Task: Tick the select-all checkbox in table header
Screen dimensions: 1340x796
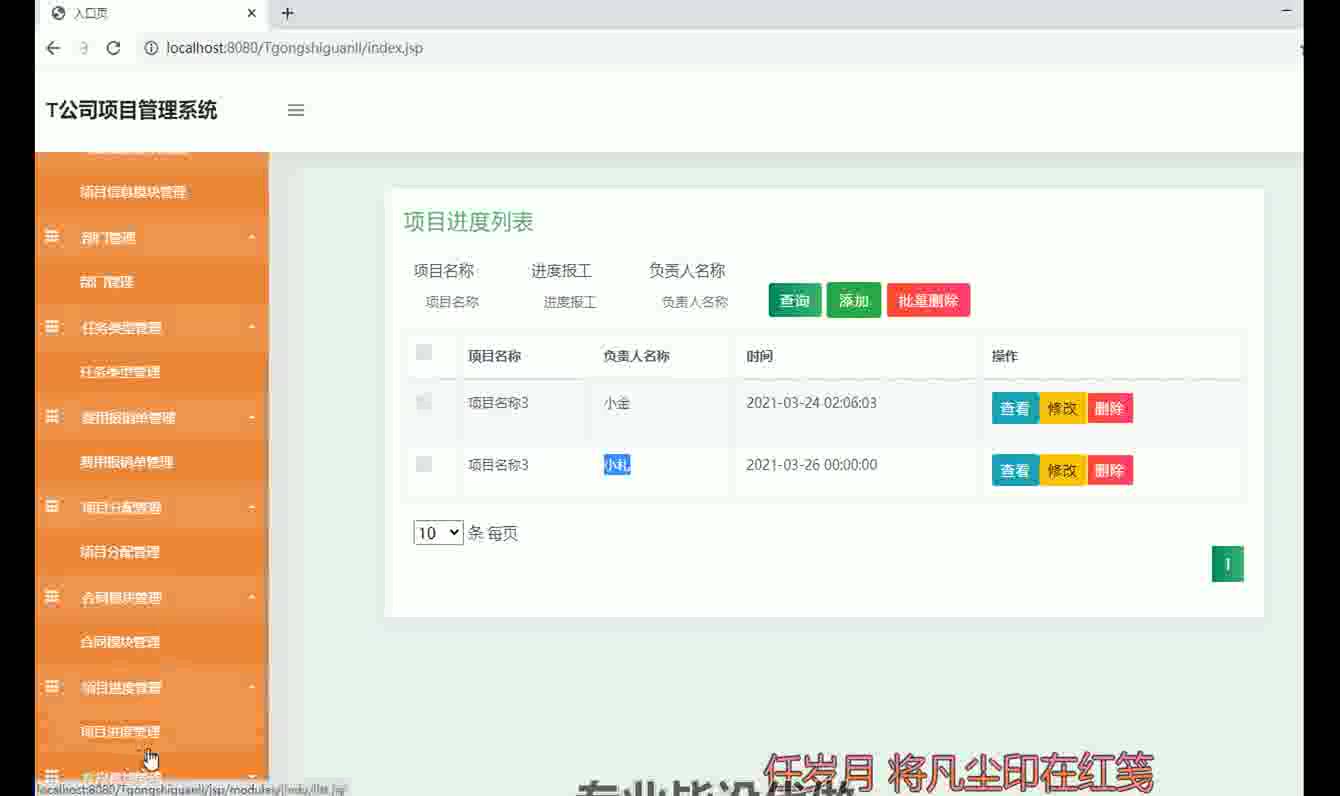Action: [424, 352]
